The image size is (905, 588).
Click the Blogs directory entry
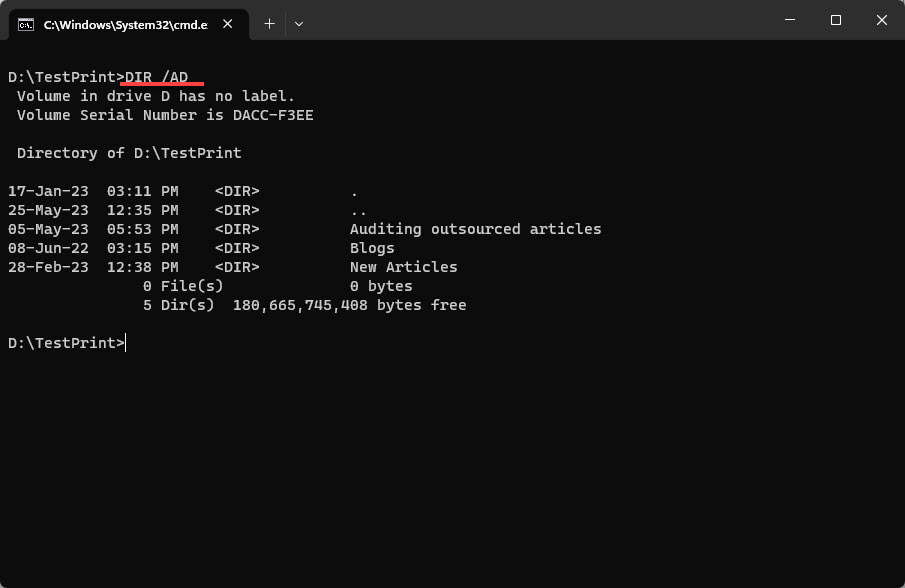[372, 248]
